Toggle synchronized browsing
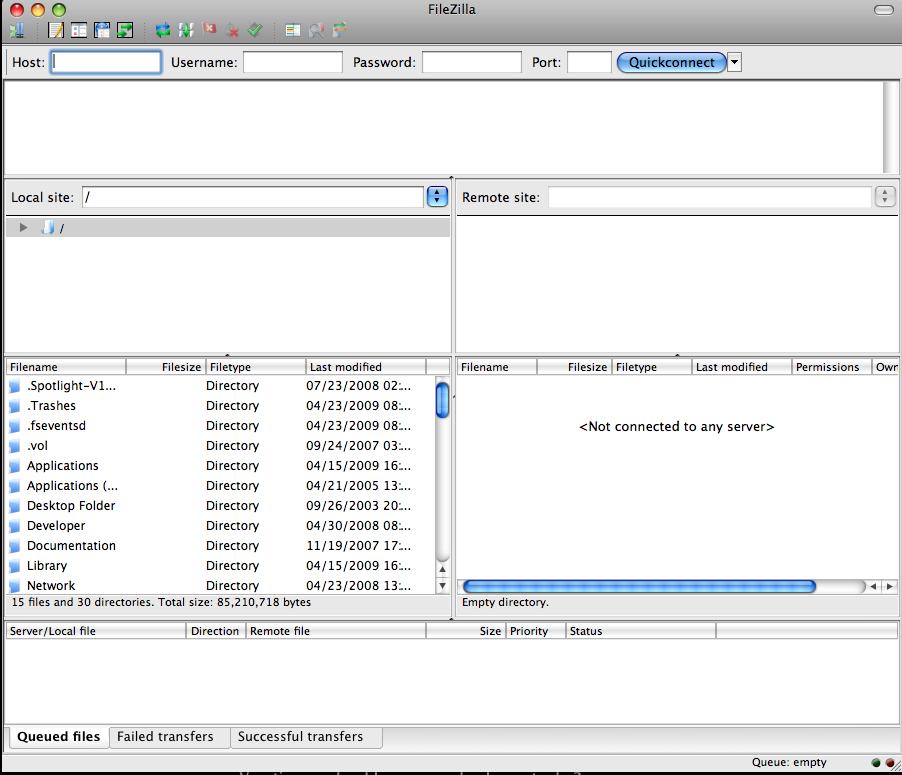The height and width of the screenshot is (775, 902). [x=339, y=30]
